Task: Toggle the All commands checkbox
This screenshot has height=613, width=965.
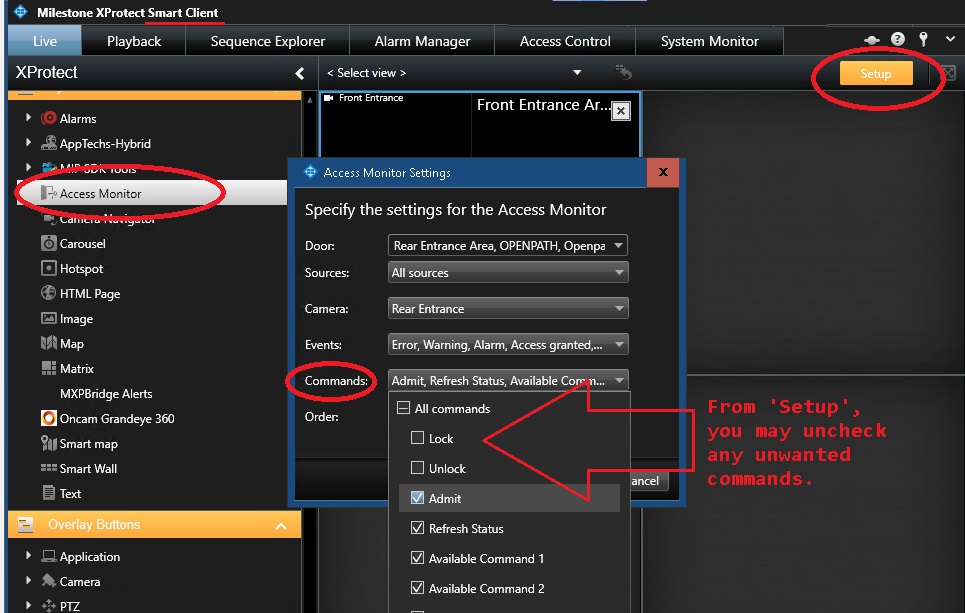Action: 404,408
